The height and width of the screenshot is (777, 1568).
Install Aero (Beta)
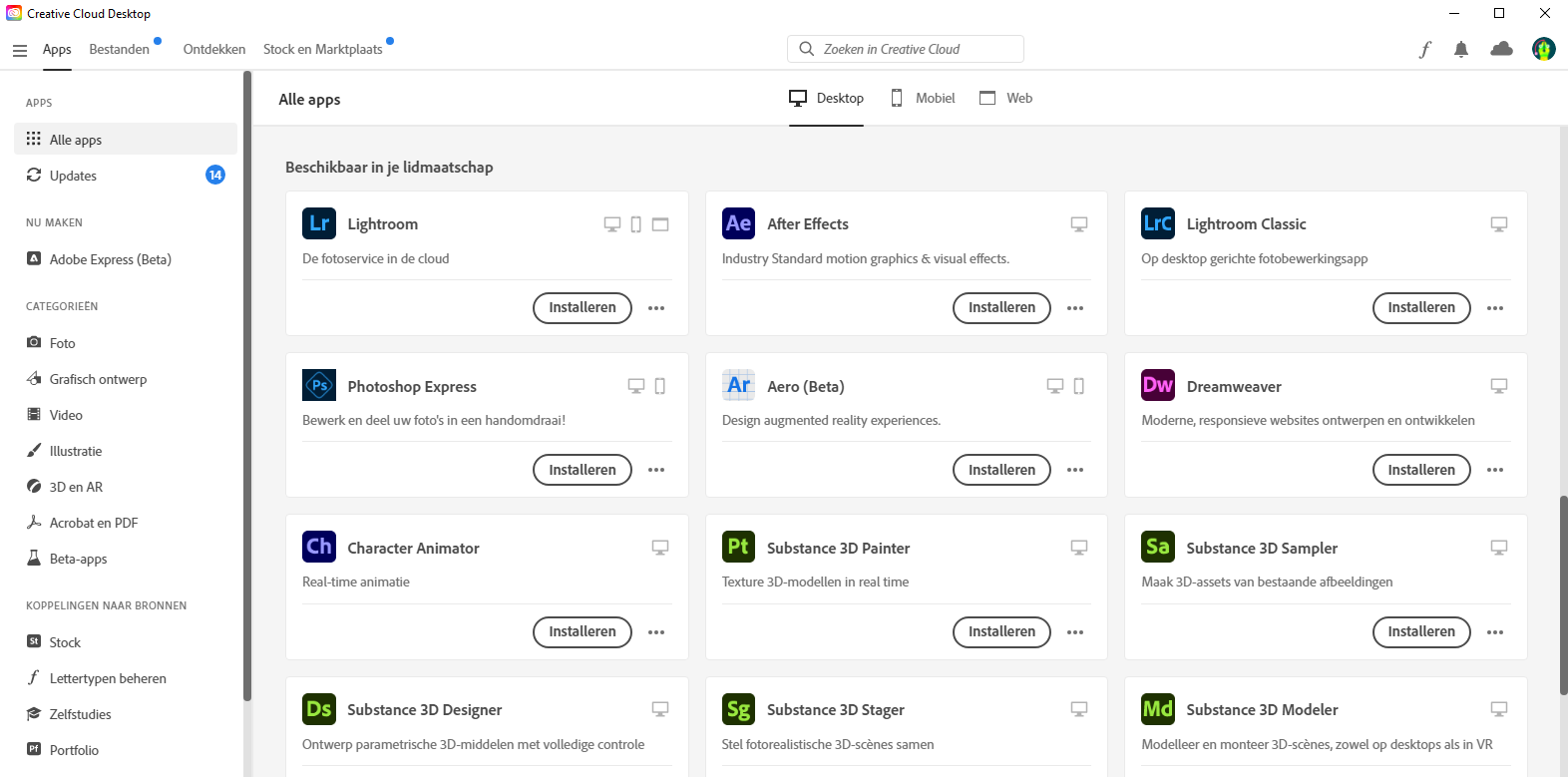[x=1002, y=470]
